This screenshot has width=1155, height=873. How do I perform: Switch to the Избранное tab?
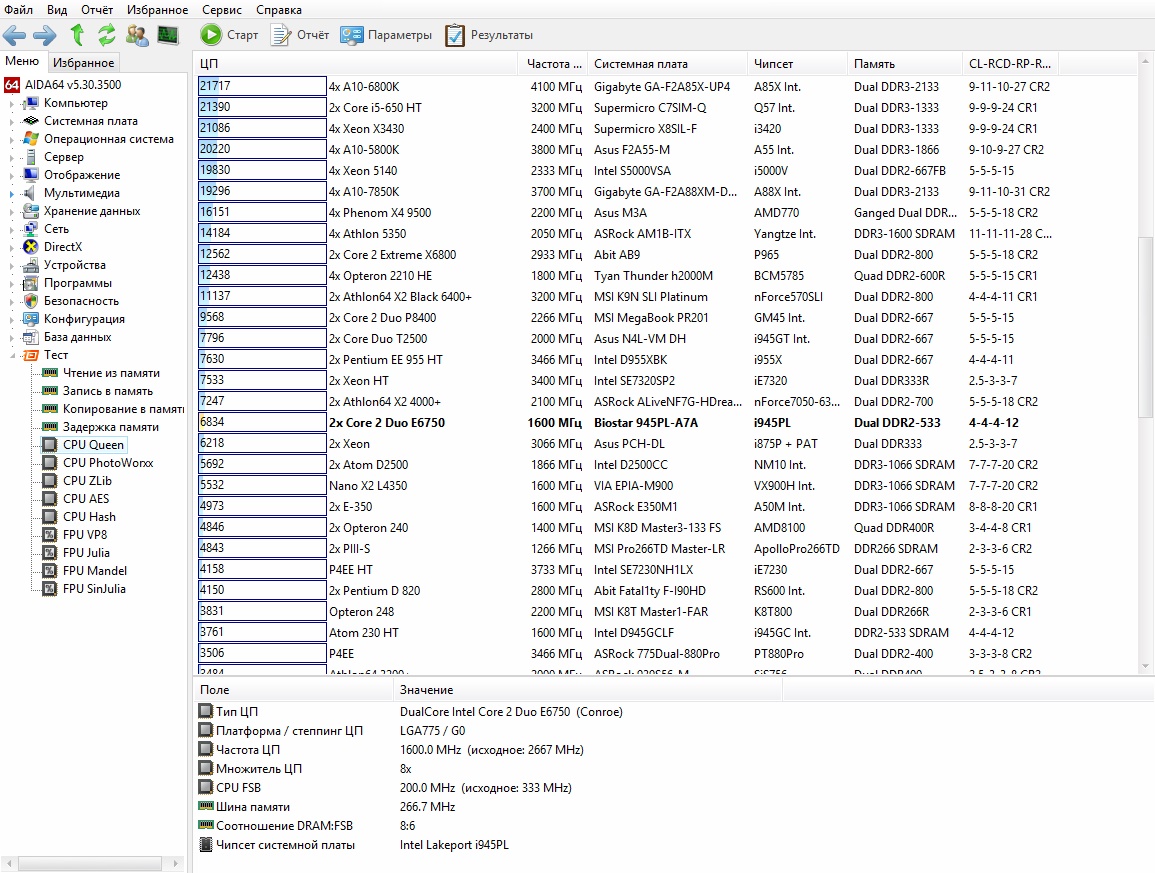pyautogui.click(x=83, y=63)
